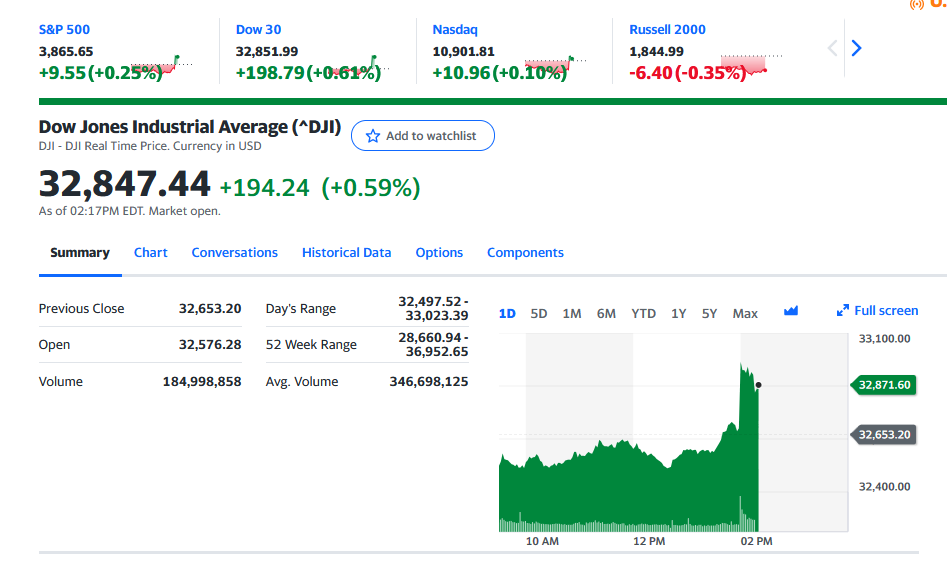
Task: Click the +194.24 price change
Action: (x=265, y=188)
